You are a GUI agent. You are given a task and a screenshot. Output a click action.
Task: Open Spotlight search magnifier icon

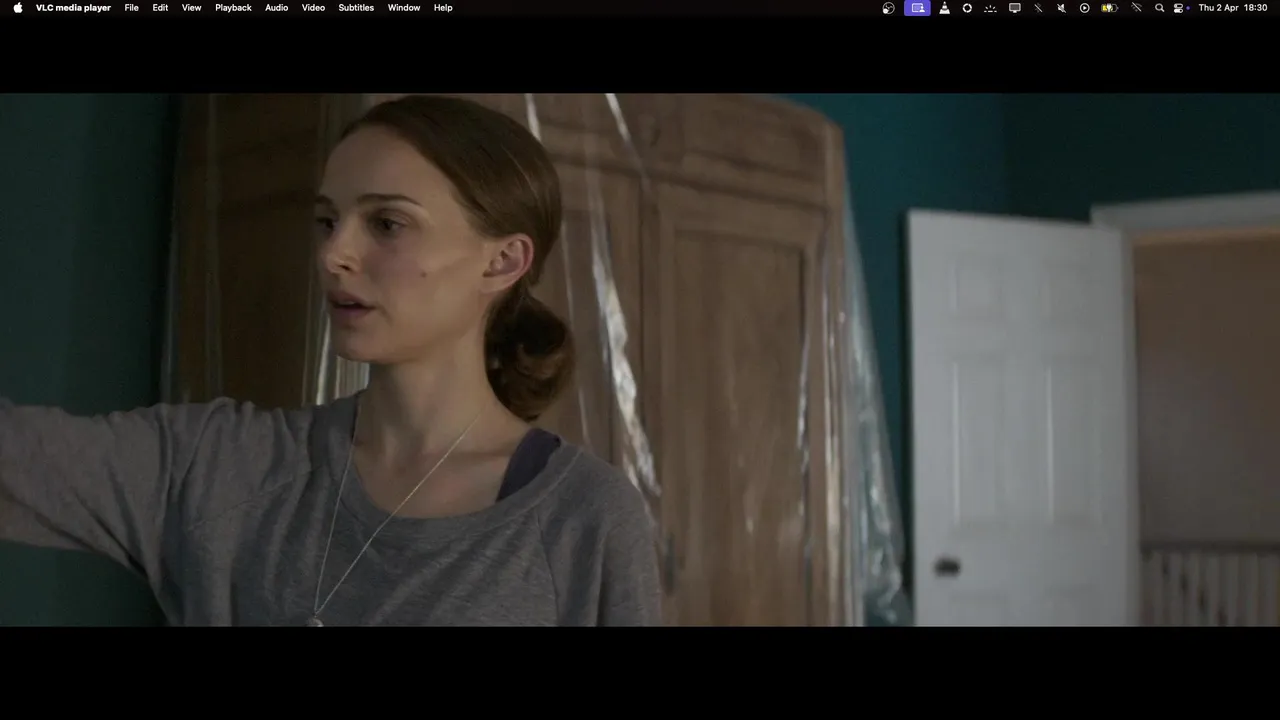coord(1160,8)
